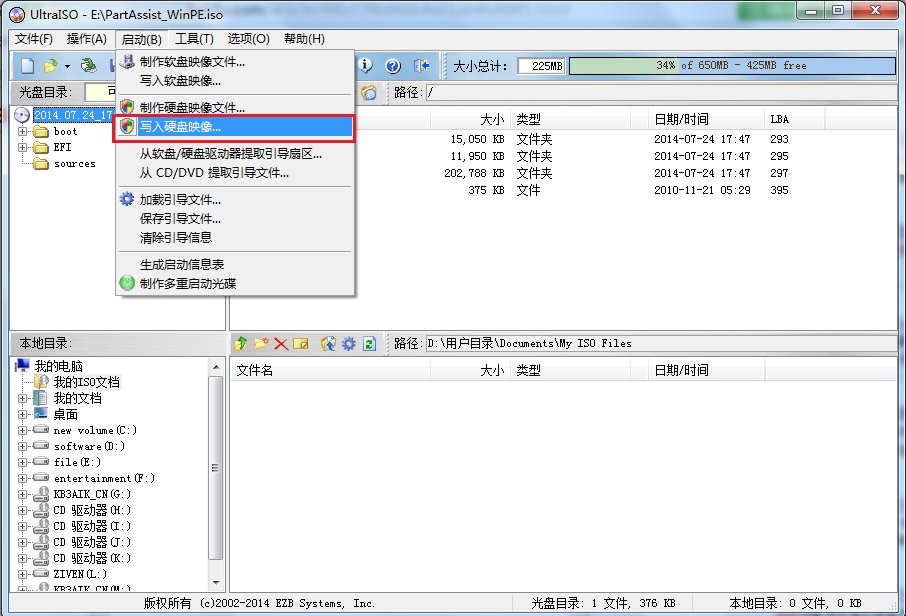The width and height of the screenshot is (906, 616).
Task: Expand the EFI folder tree node
Action: coord(22,147)
